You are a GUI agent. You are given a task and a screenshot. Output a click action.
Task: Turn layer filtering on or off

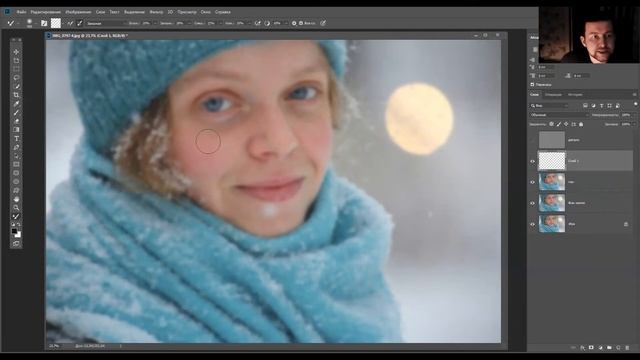click(x=636, y=104)
